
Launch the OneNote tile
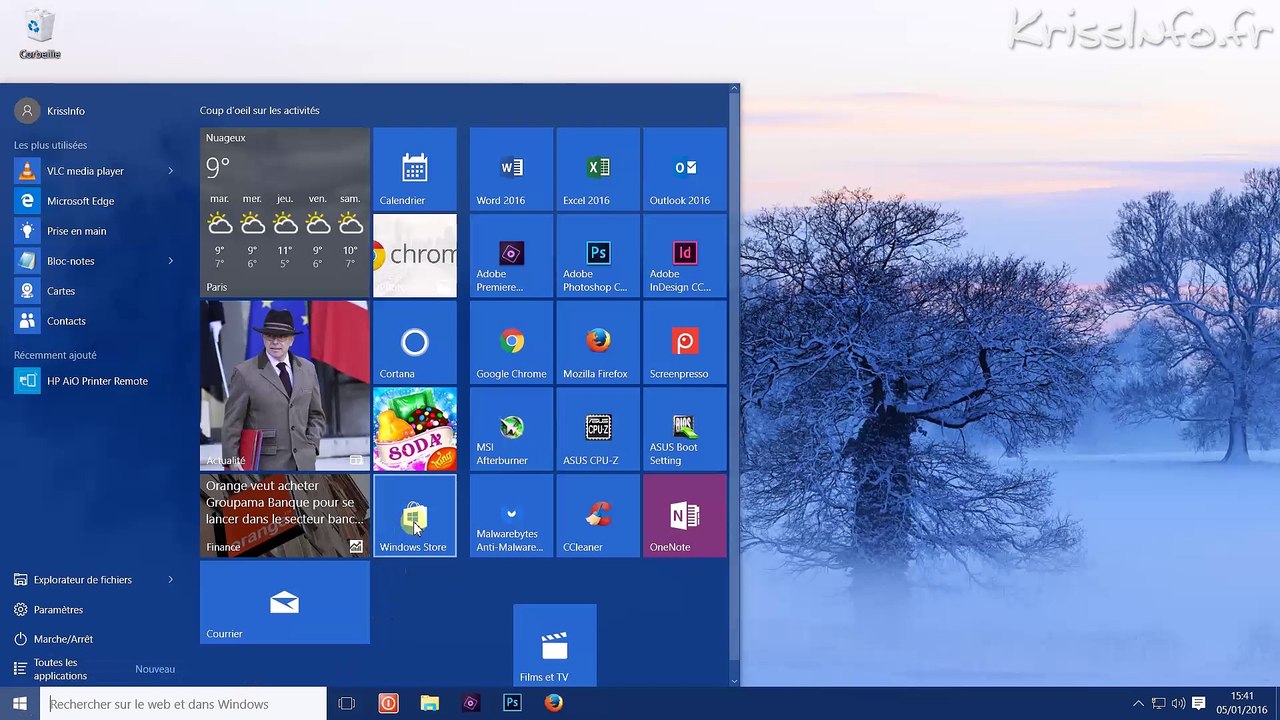[x=685, y=516]
